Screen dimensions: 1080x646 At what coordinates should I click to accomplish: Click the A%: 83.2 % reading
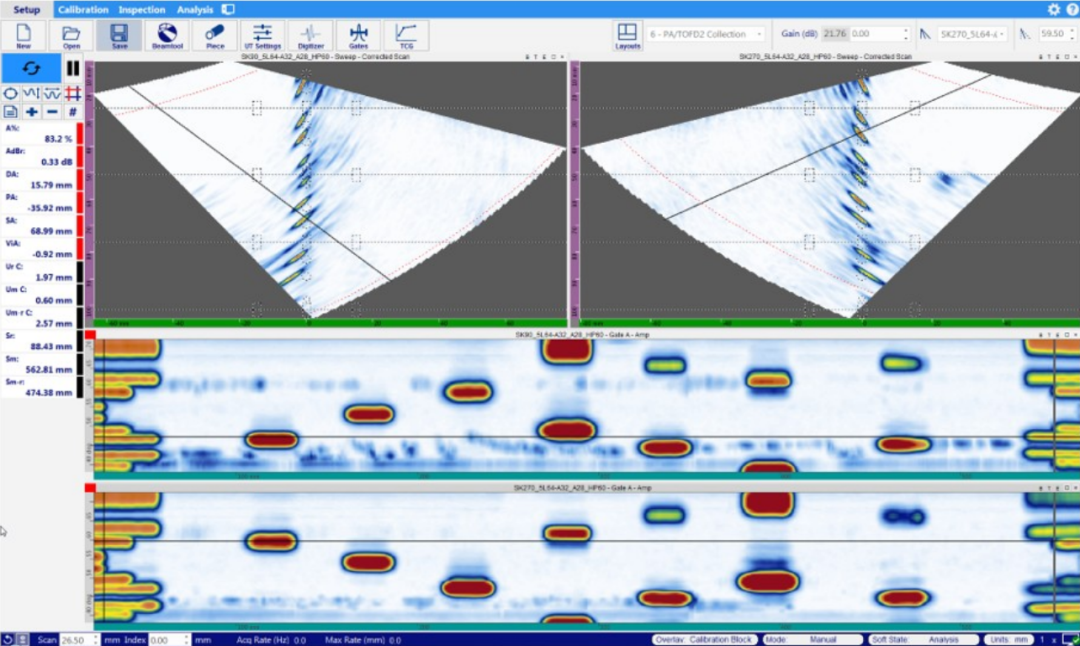[x=39, y=134]
